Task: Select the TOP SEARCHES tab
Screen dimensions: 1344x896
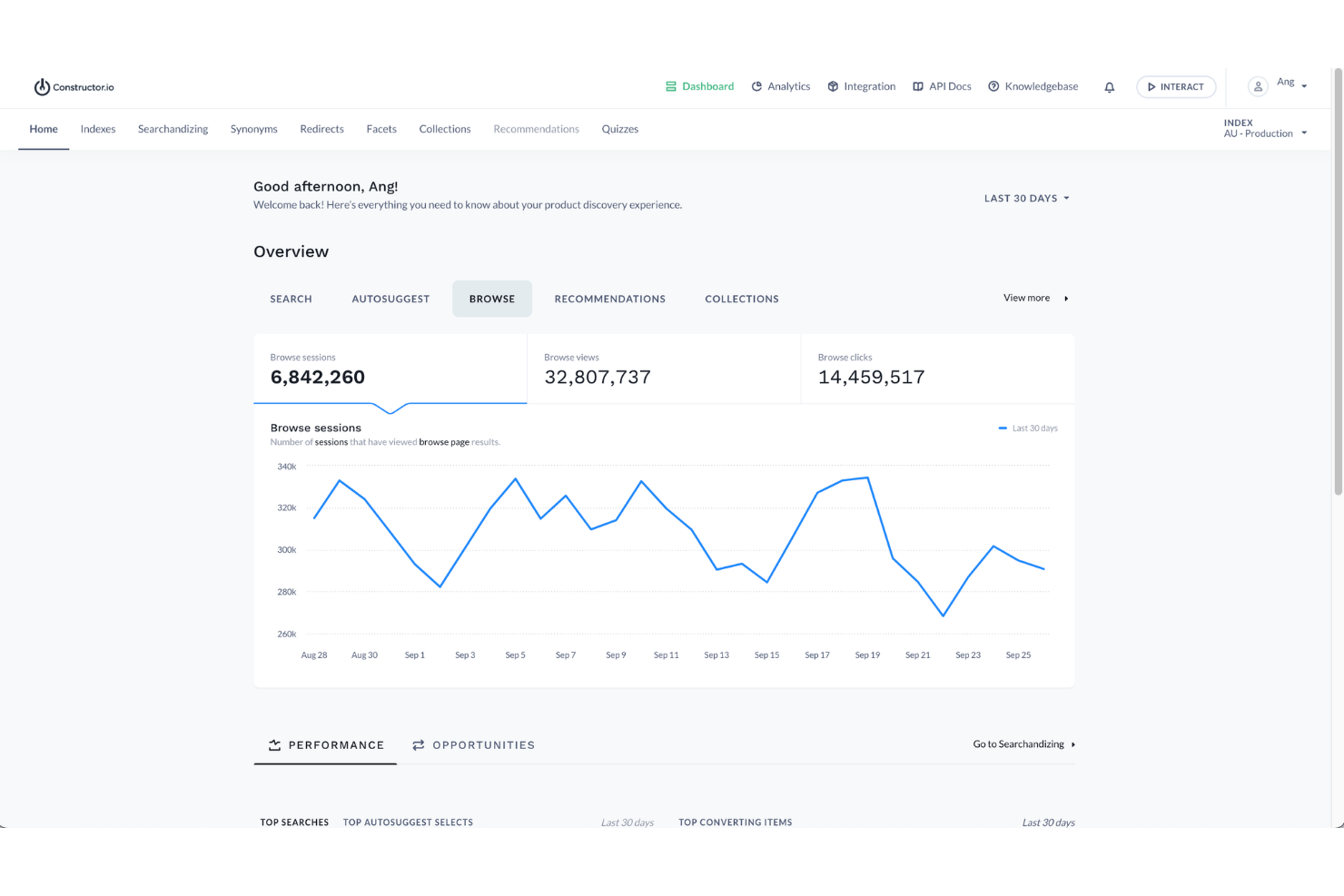Action: tap(294, 822)
